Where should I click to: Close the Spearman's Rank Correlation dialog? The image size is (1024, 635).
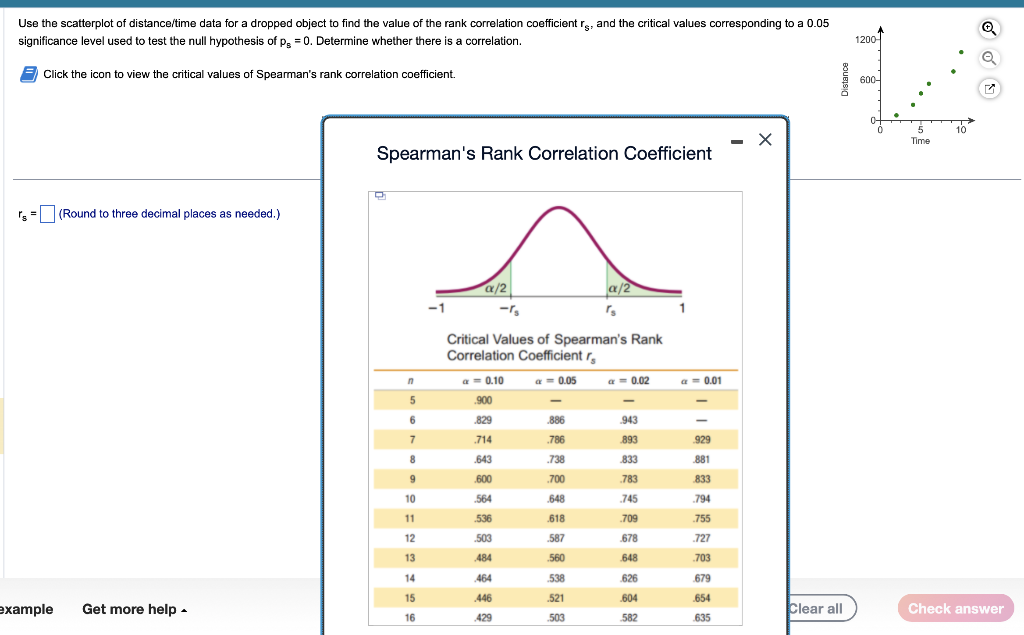tap(765, 140)
